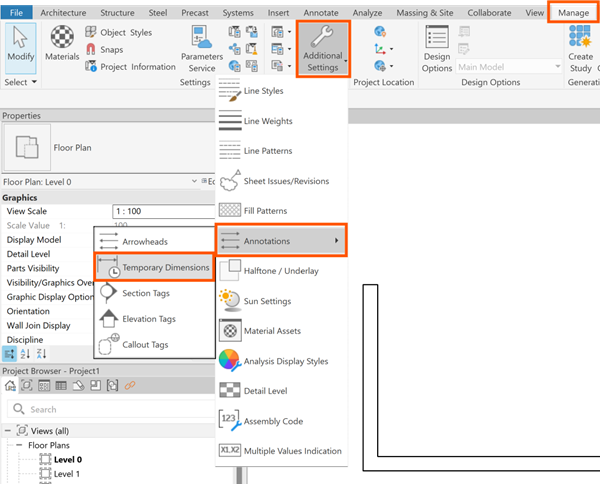This screenshot has width=600, height=484.
Task: Expand the Select panel dropdown
Action: pyautogui.click(x=20, y=82)
